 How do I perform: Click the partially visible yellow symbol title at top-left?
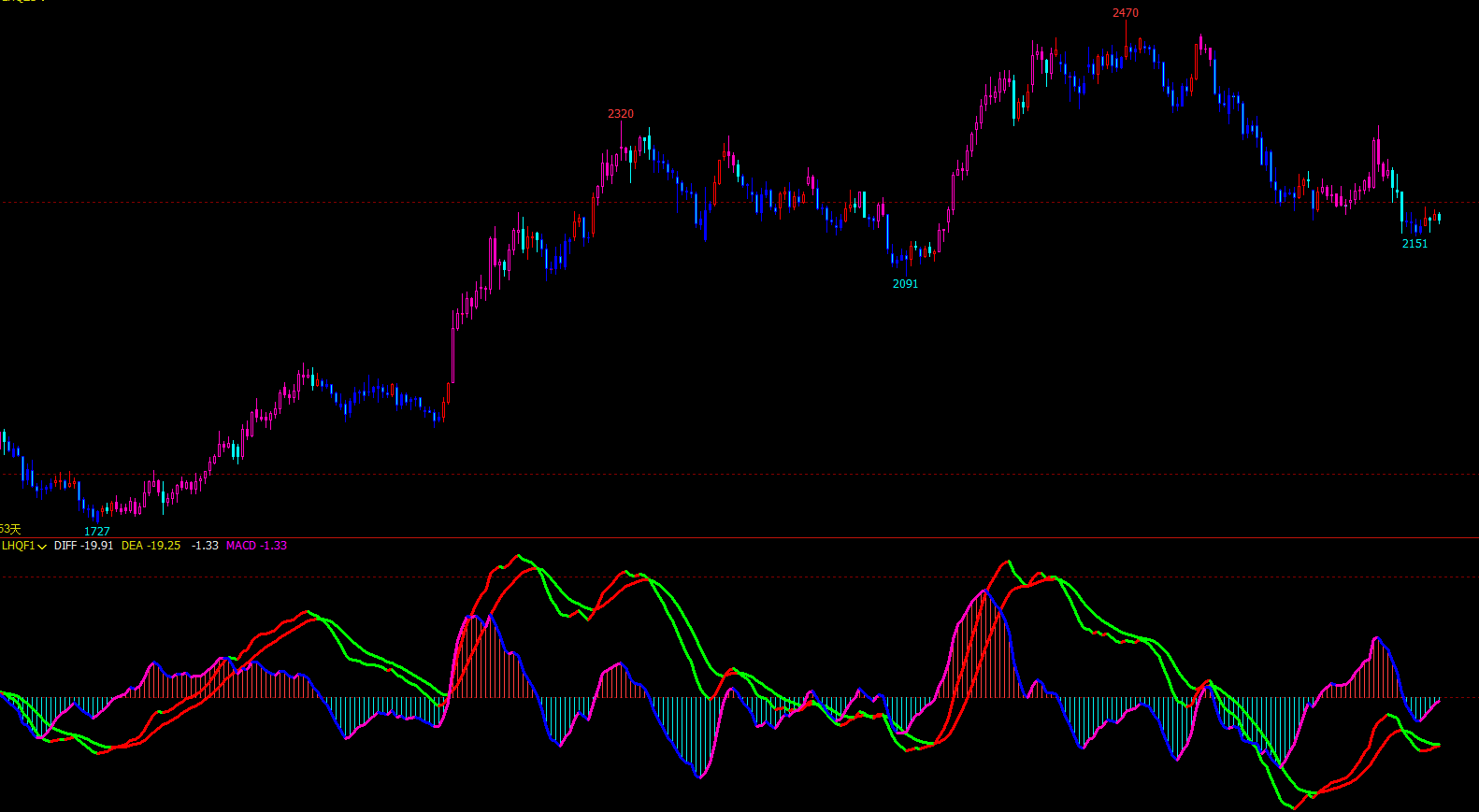click(x=22, y=2)
